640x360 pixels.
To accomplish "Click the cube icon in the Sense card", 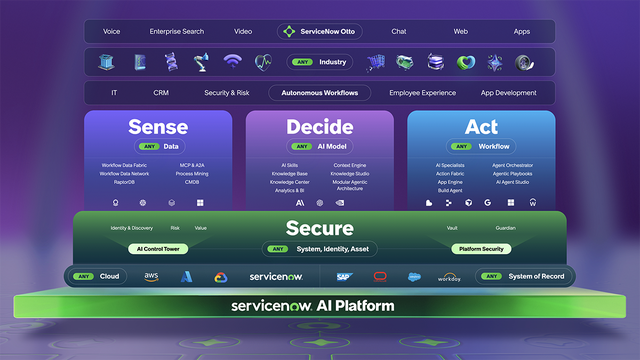I will [171, 203].
